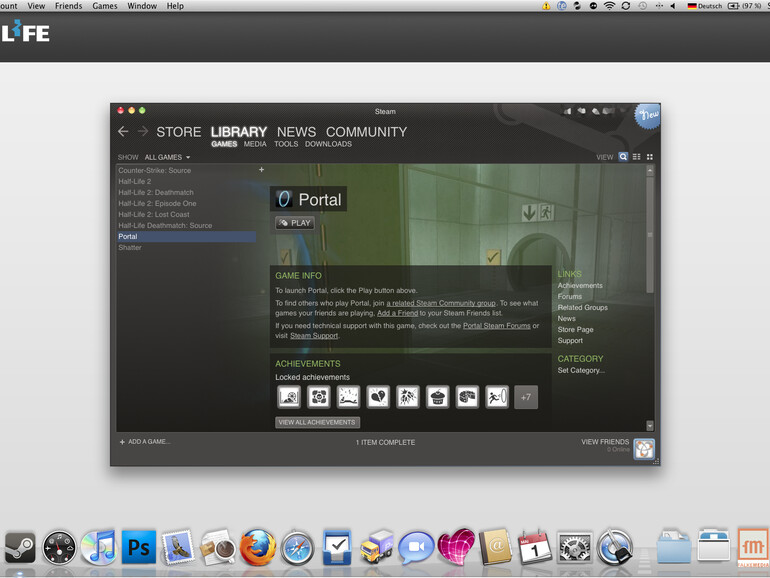Go to the NEWS section
The height and width of the screenshot is (578, 770).
pos(296,132)
